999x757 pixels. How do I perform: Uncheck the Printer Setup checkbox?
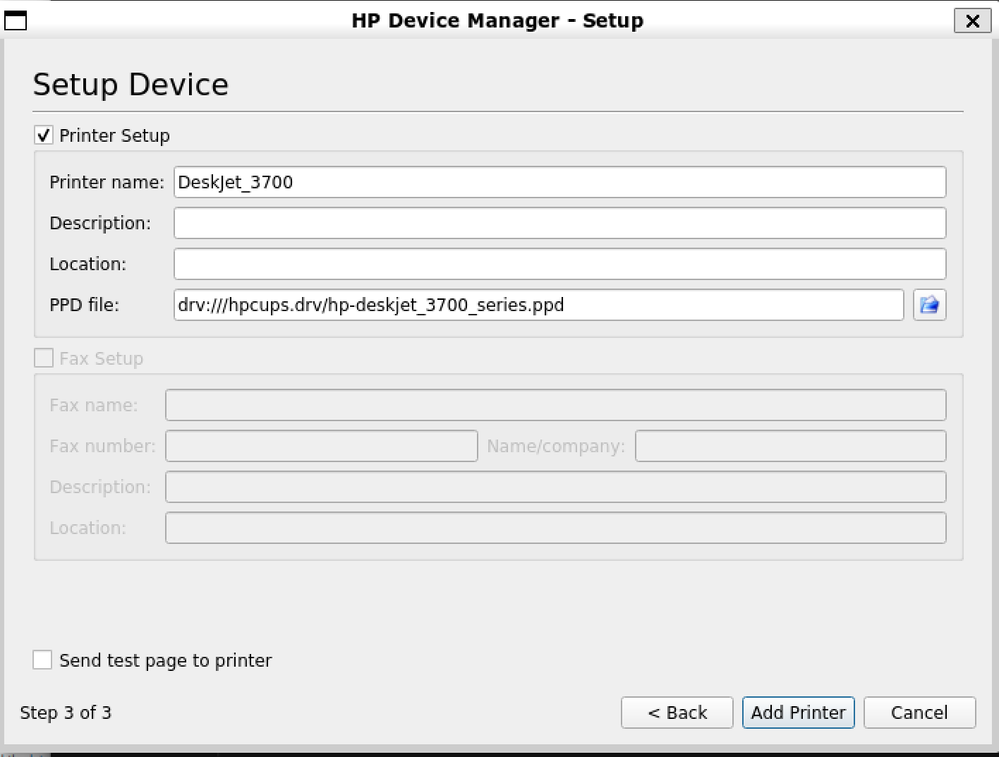[x=43, y=135]
